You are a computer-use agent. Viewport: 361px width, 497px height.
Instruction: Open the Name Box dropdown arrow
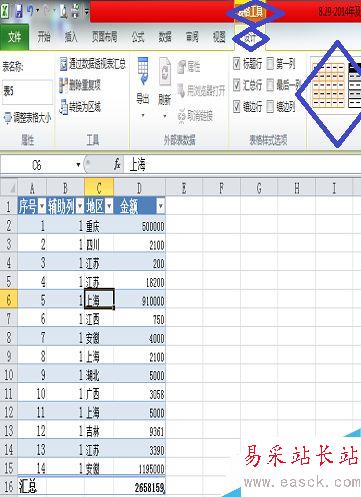pyautogui.click(x=78, y=165)
